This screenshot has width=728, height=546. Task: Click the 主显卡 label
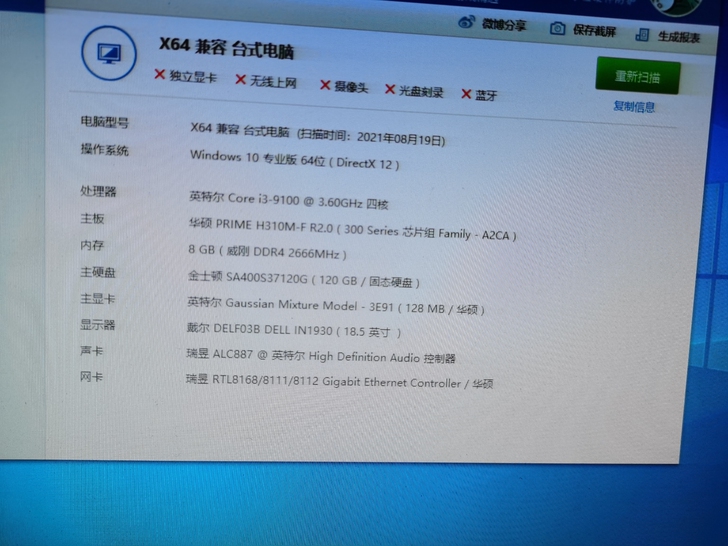pos(98,298)
